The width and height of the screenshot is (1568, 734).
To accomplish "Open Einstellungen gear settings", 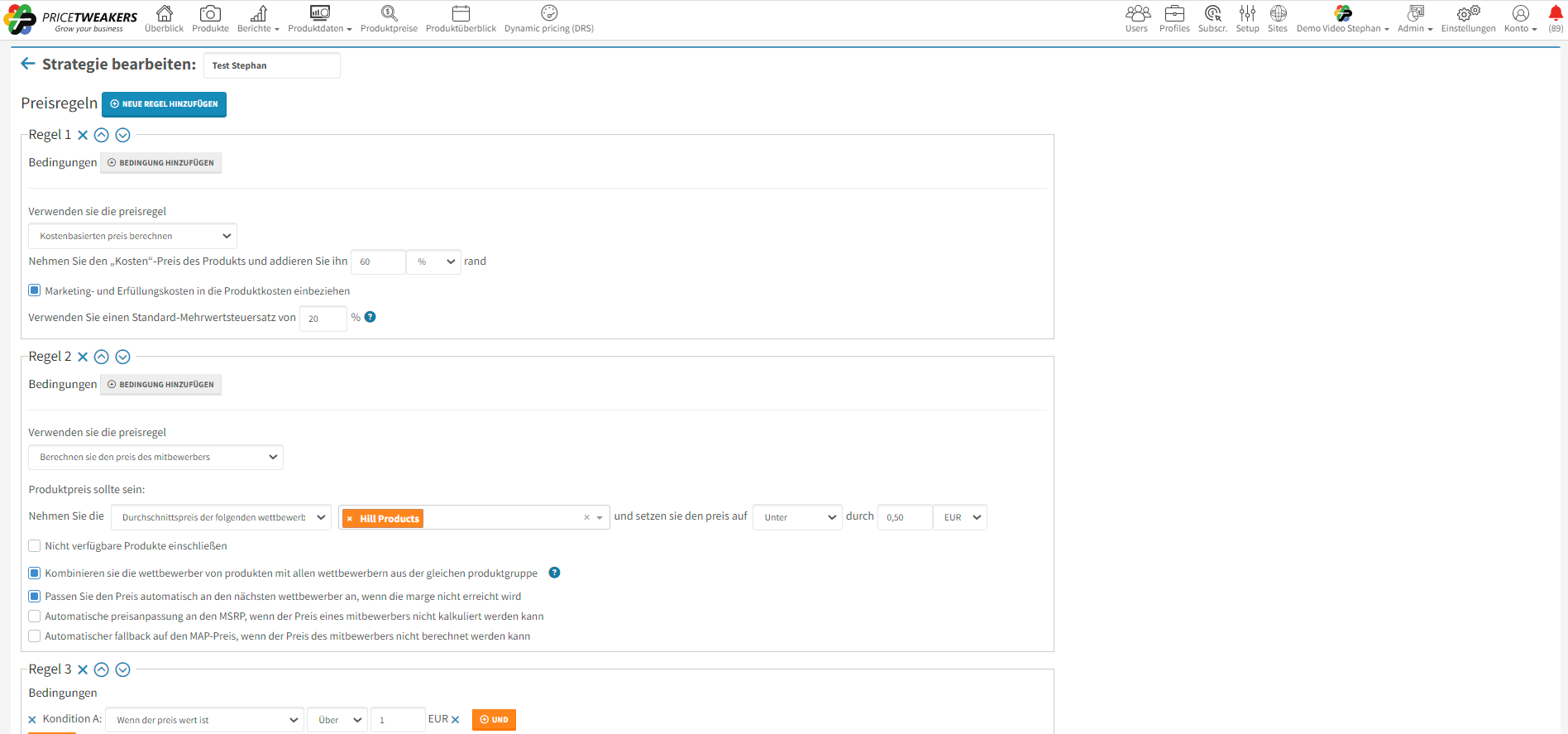I will point(1468,19).
